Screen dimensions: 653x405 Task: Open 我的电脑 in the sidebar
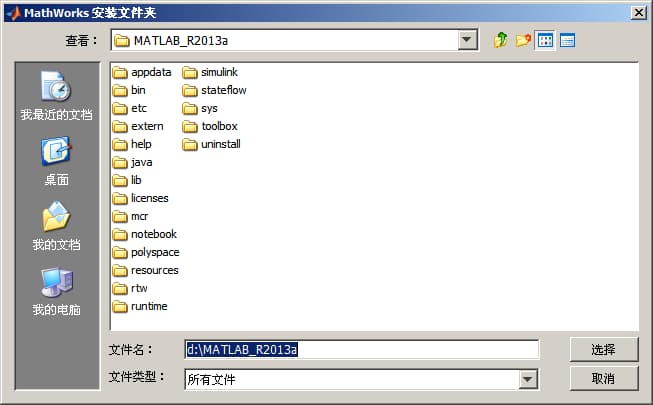pyautogui.click(x=56, y=291)
